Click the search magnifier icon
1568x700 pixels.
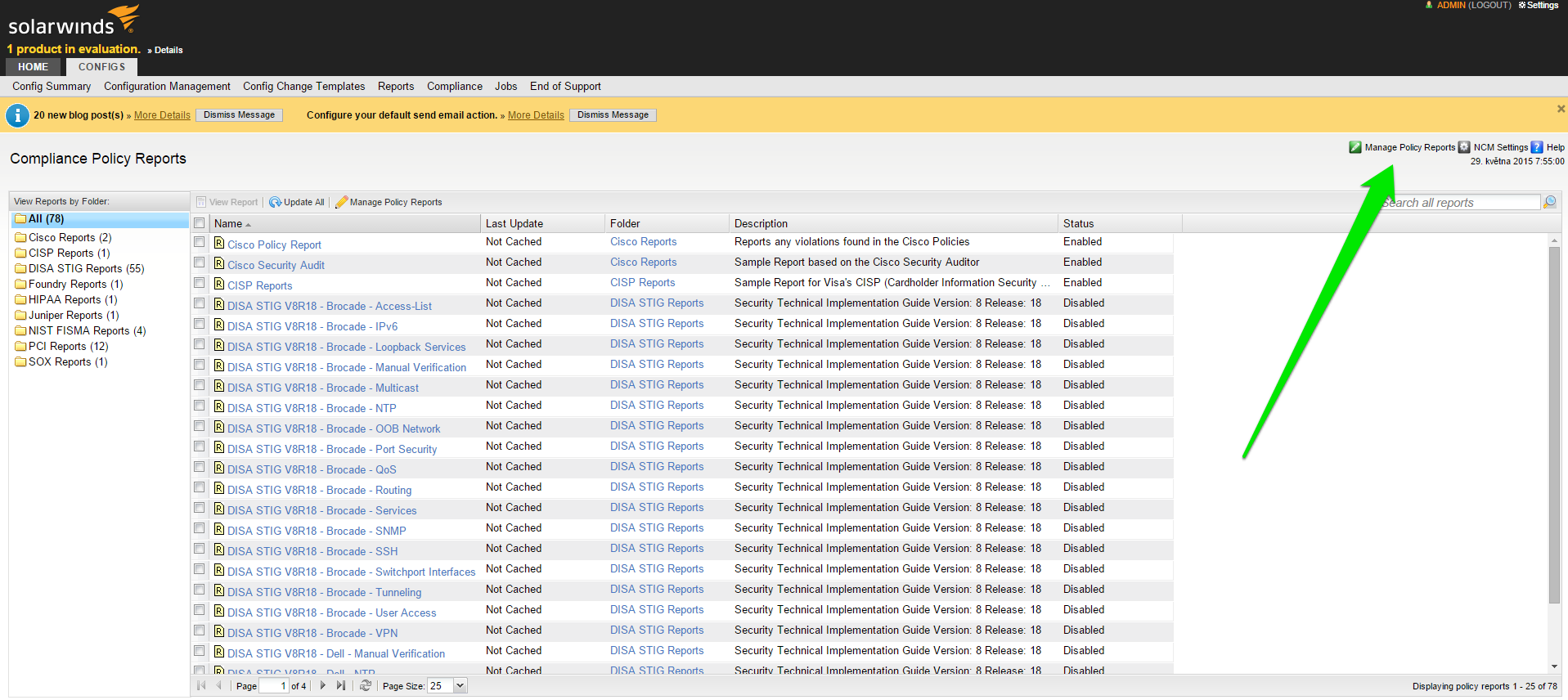coord(1549,202)
